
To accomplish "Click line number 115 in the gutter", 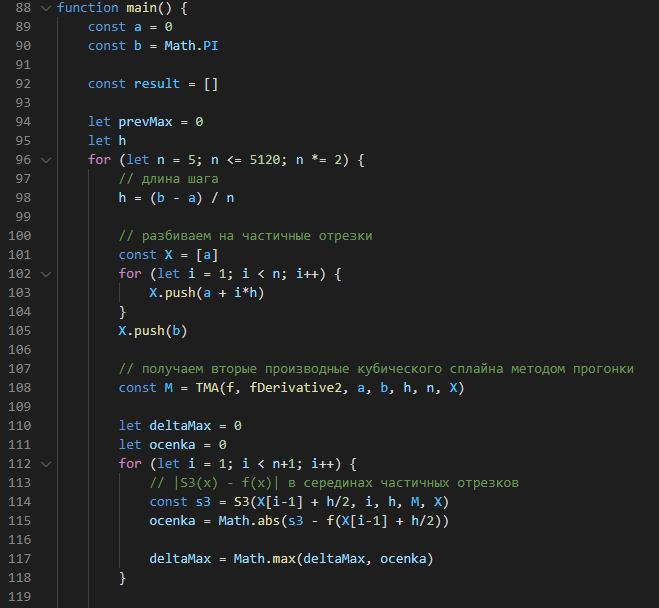I will point(20,521).
